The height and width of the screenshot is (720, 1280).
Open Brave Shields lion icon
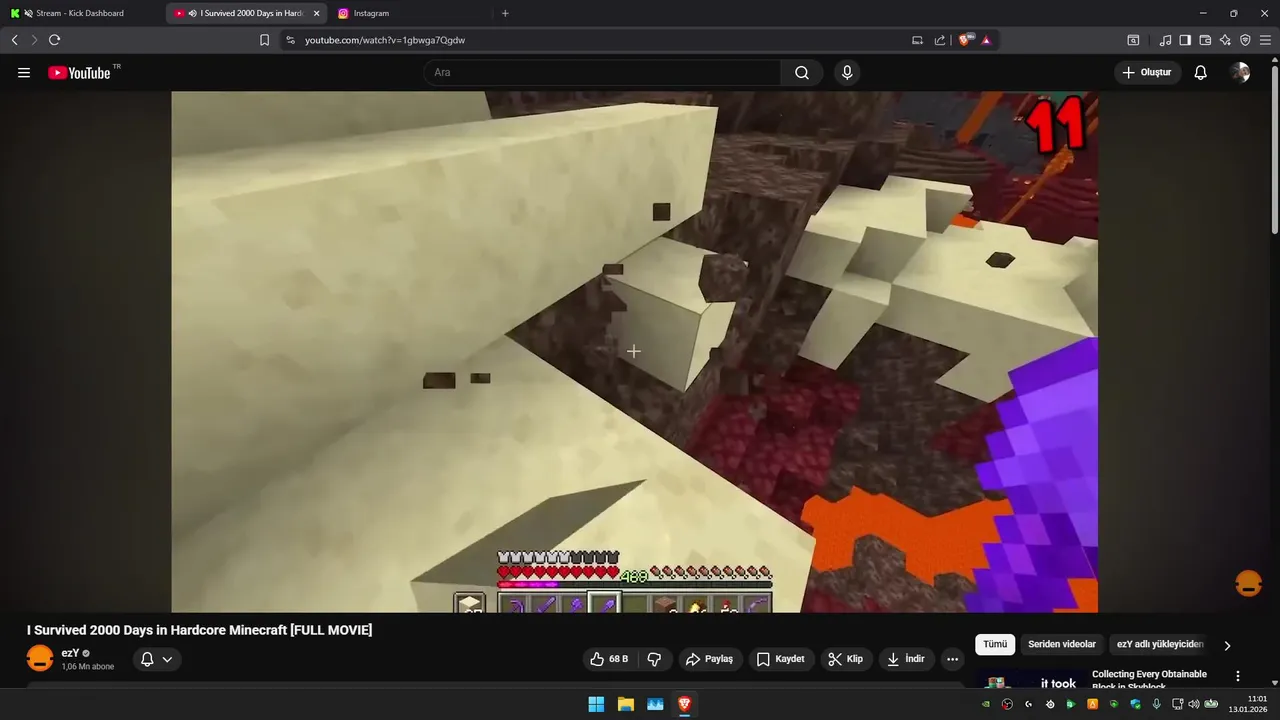pos(965,40)
